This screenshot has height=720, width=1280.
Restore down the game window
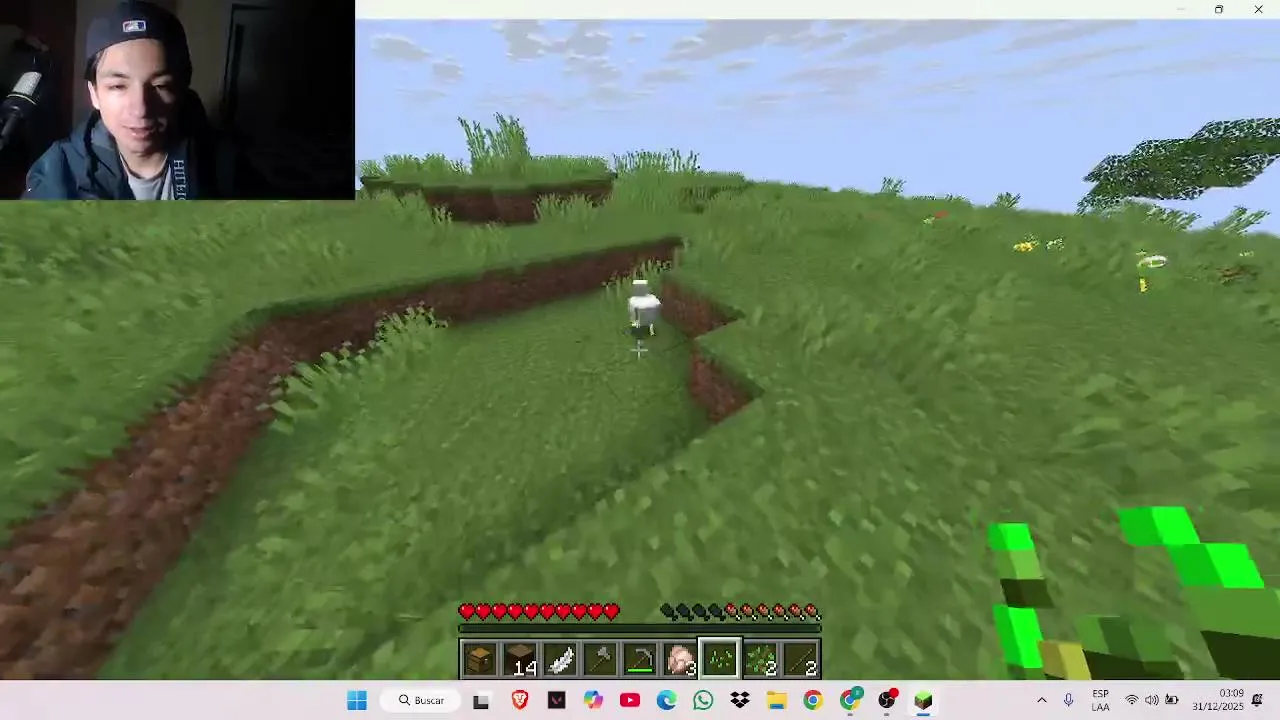coord(1218,9)
